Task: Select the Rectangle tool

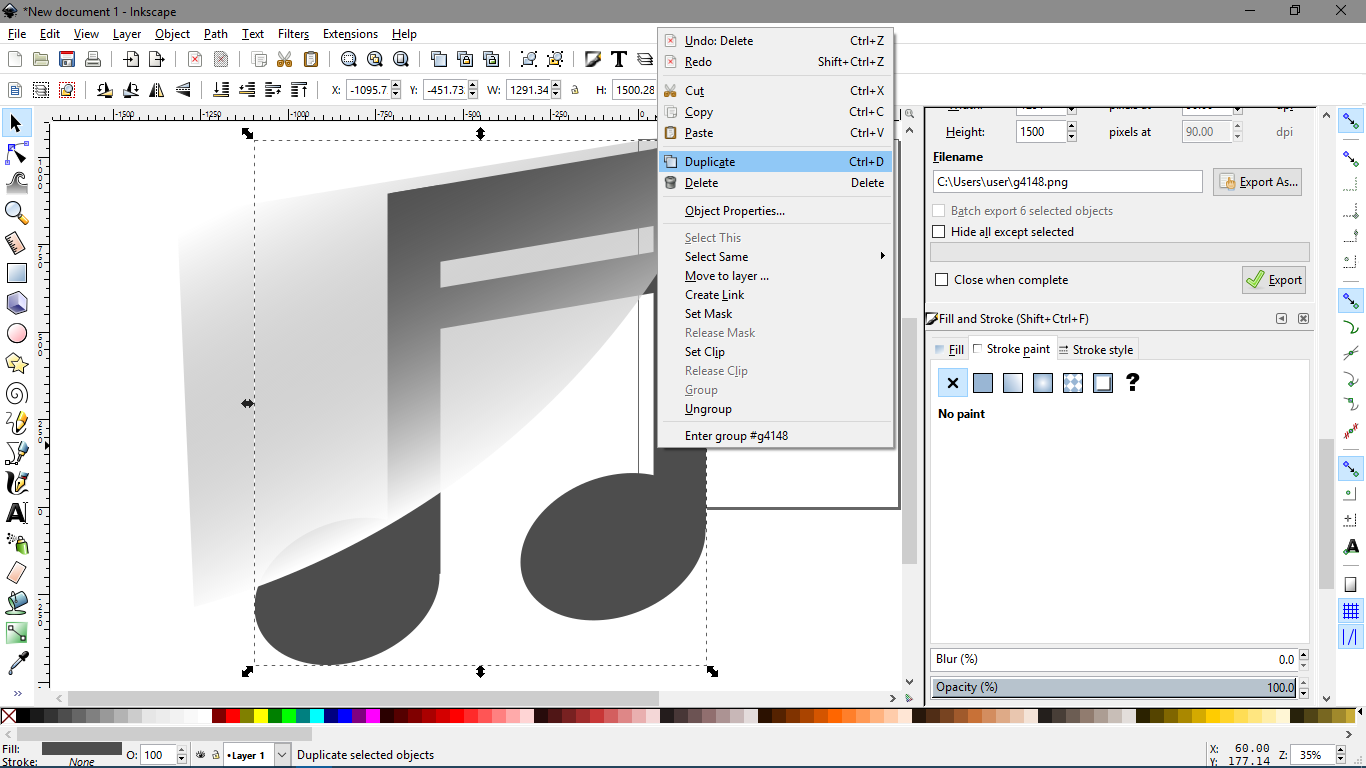Action: (17, 273)
